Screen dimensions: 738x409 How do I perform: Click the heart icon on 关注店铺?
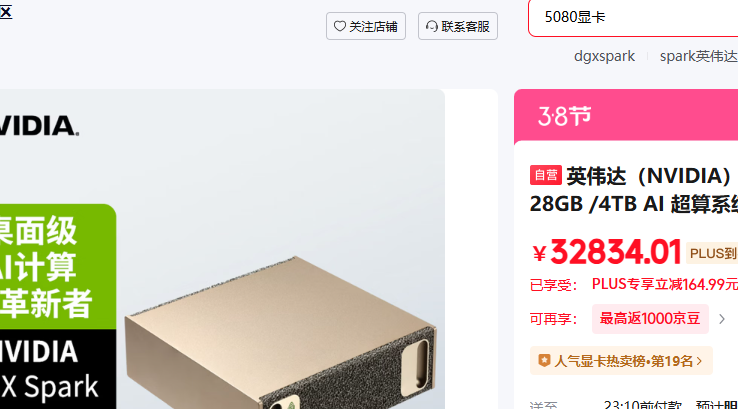tap(339, 26)
